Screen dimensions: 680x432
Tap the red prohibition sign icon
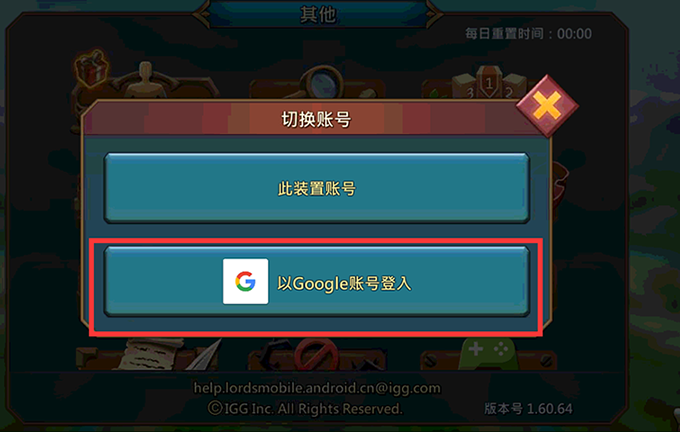pos(316,355)
